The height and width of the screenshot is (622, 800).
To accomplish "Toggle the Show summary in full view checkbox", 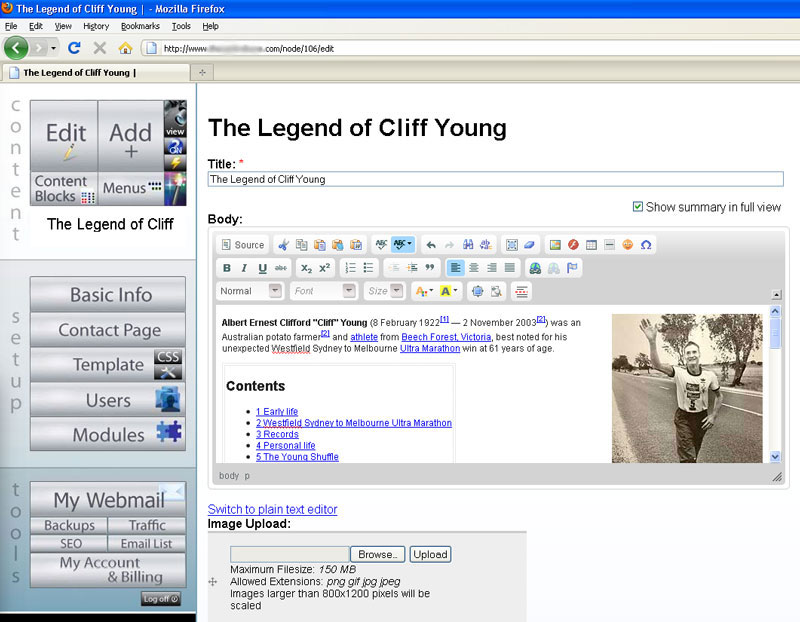I will point(638,207).
